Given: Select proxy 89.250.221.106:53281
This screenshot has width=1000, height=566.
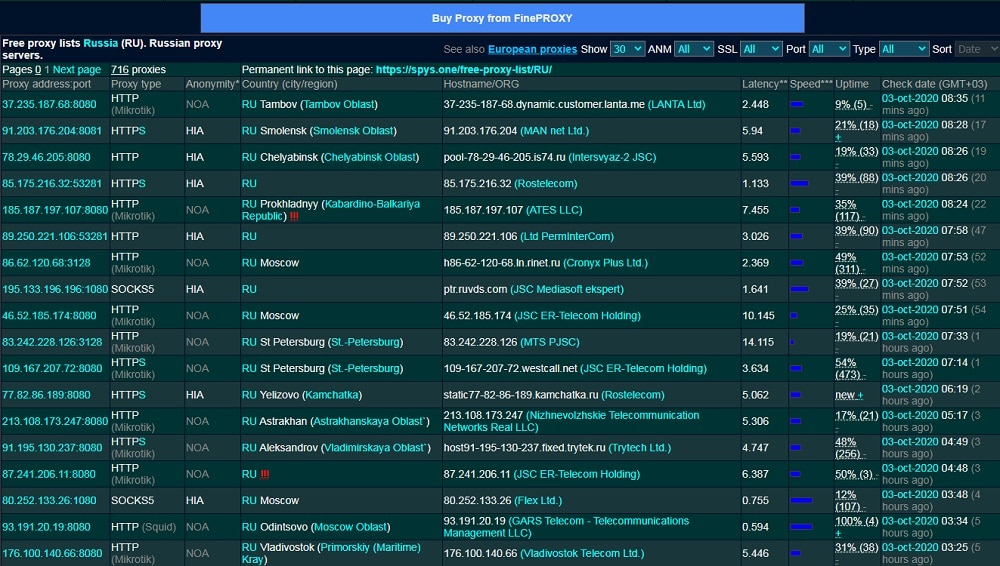Looking at the screenshot, I should (55, 236).
